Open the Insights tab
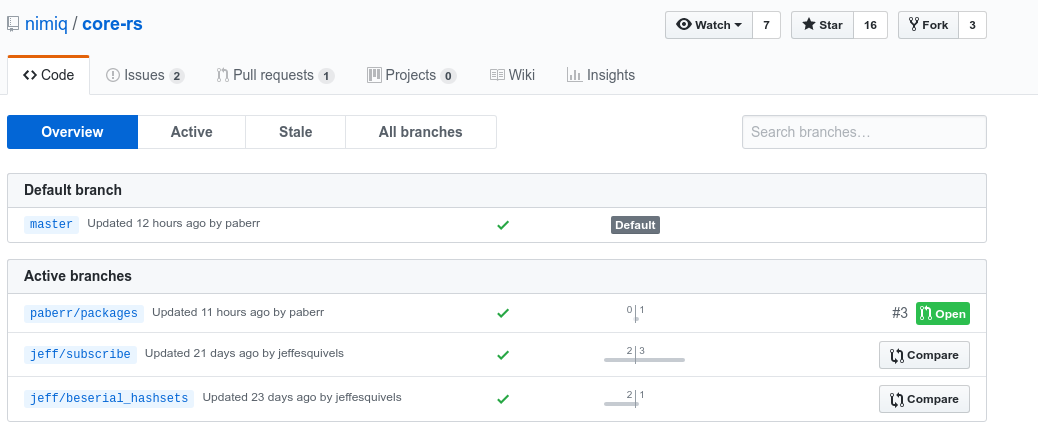1038x444 pixels. pyautogui.click(x=601, y=75)
